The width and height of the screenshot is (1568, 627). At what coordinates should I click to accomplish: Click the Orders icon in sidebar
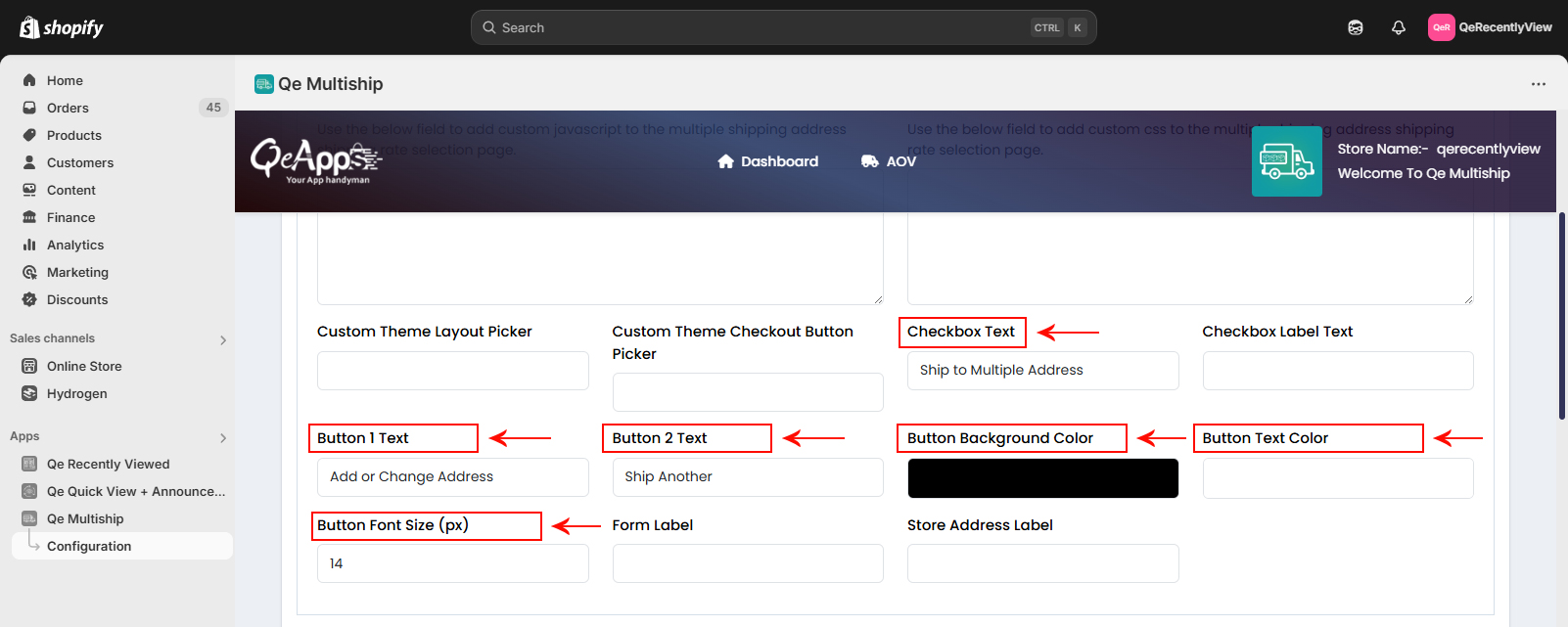pos(29,108)
